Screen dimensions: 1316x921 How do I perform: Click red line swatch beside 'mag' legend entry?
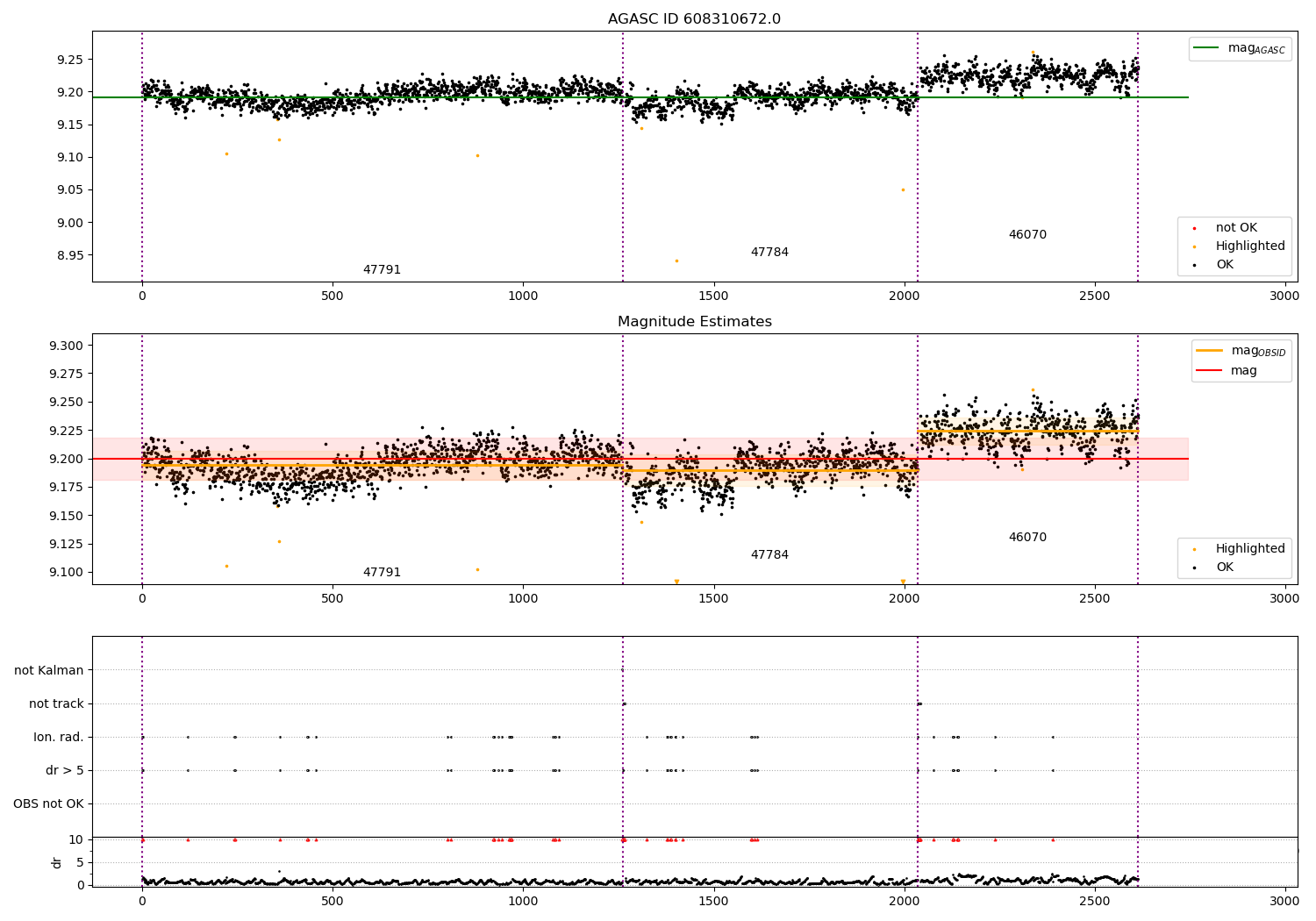point(1209,370)
